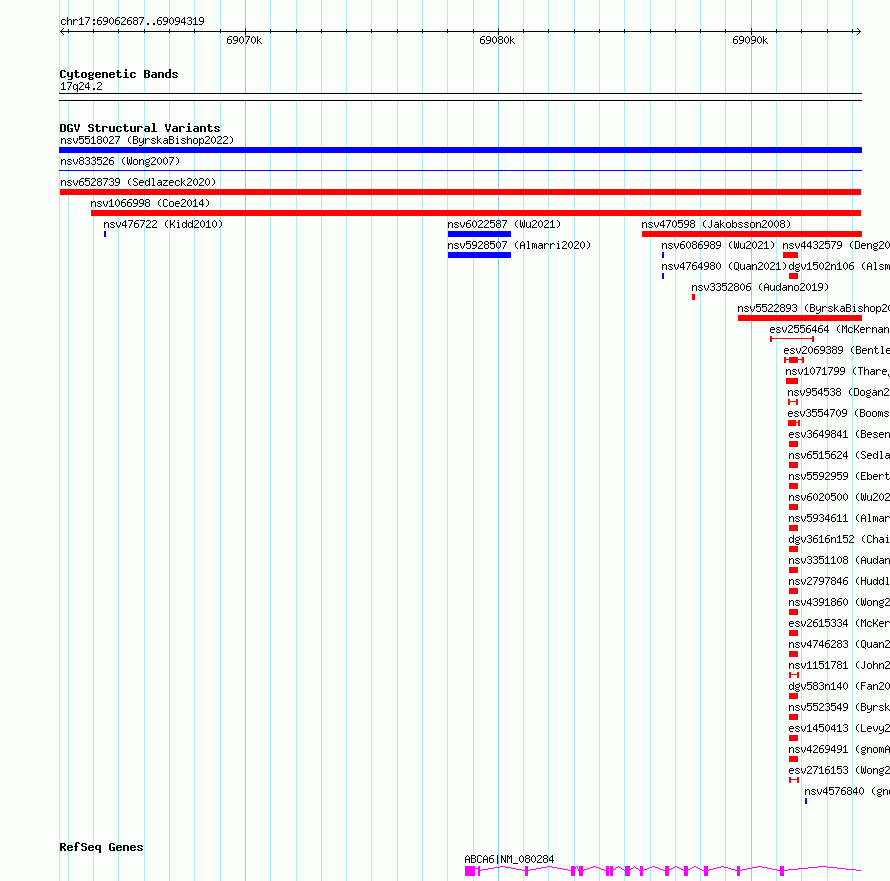
Task: Select the nsv6515624 variant label
Action: (839, 455)
